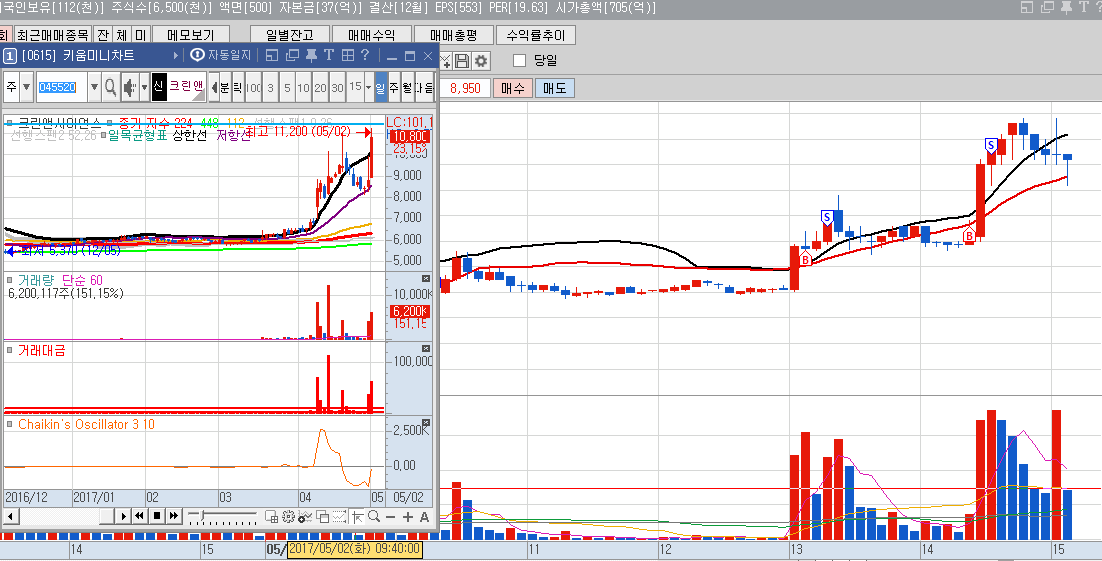Open the 수익률추이 tab

click(x=535, y=35)
